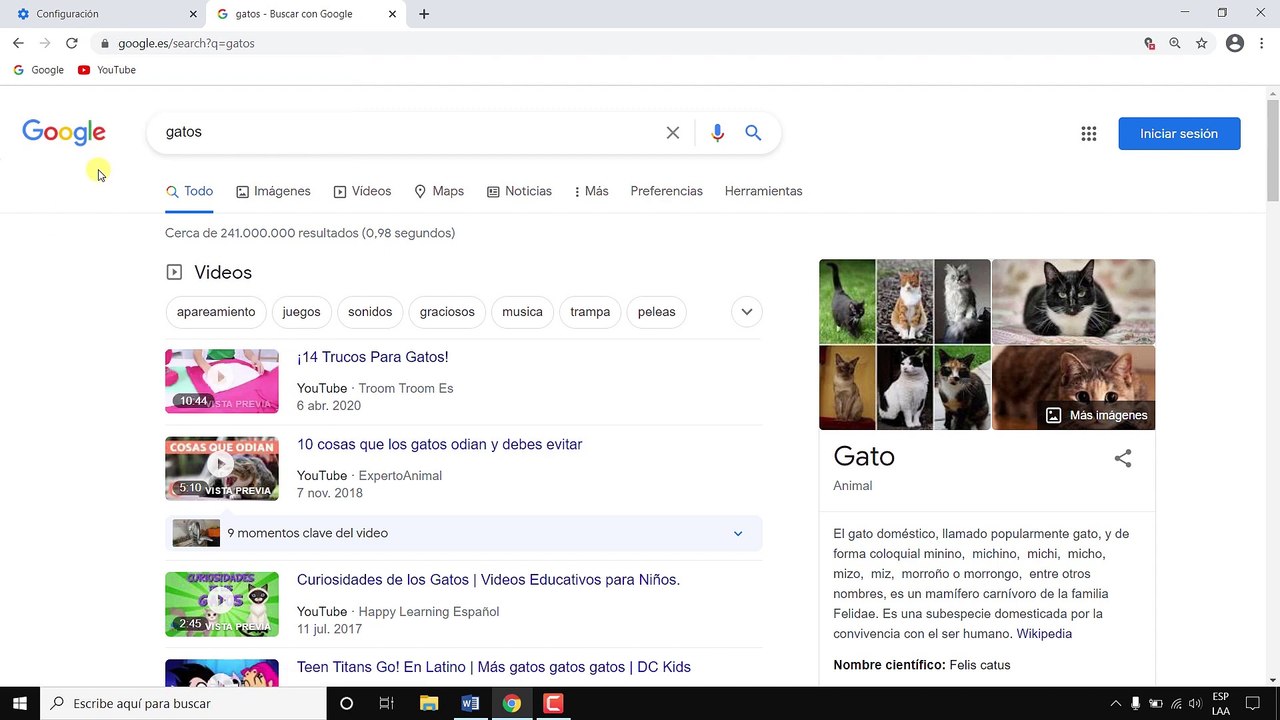Show hidden system tray icons
The width and height of the screenshot is (1280, 720).
(x=1116, y=703)
